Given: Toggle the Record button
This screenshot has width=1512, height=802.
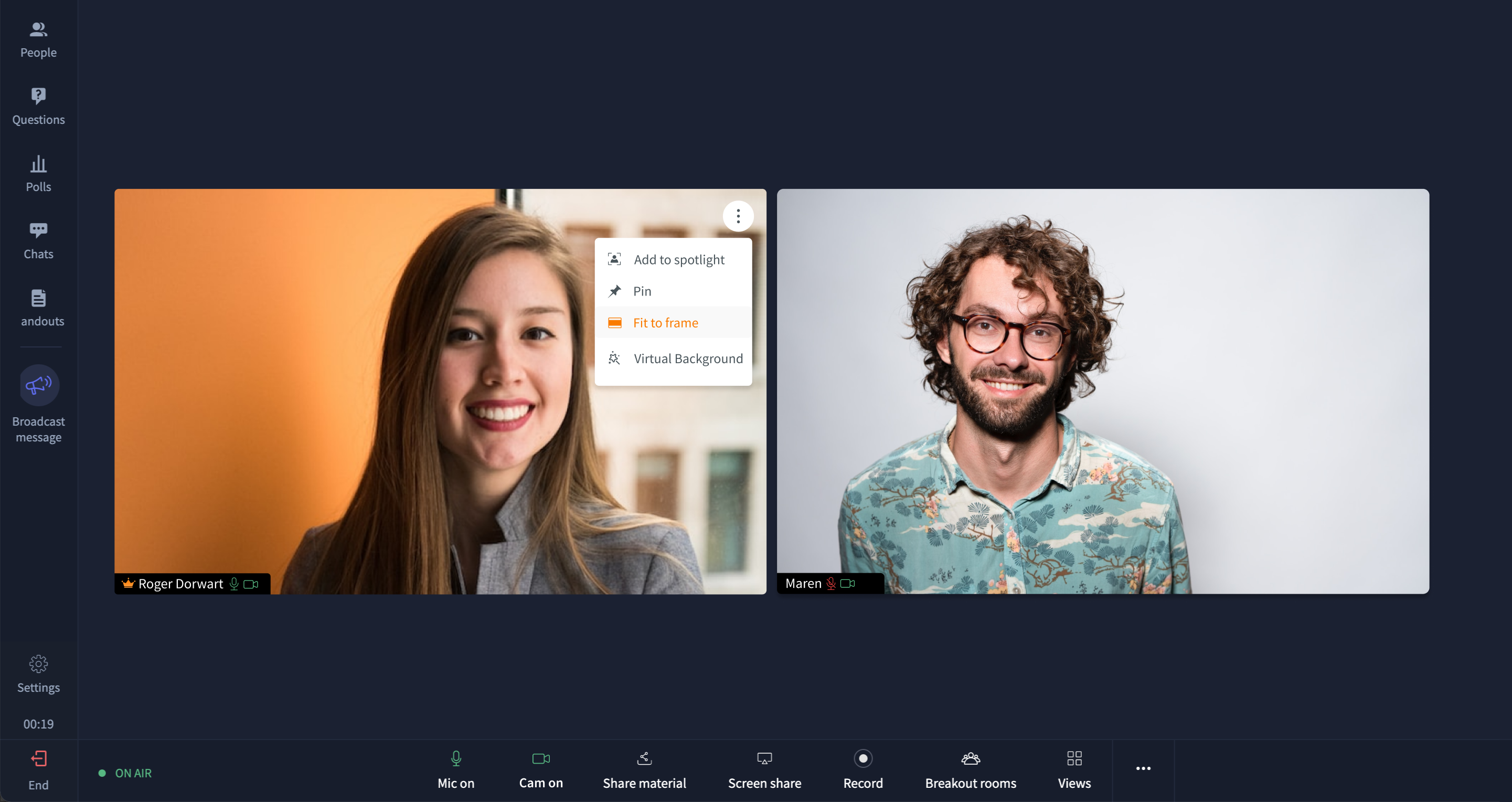Looking at the screenshot, I should click(863, 769).
